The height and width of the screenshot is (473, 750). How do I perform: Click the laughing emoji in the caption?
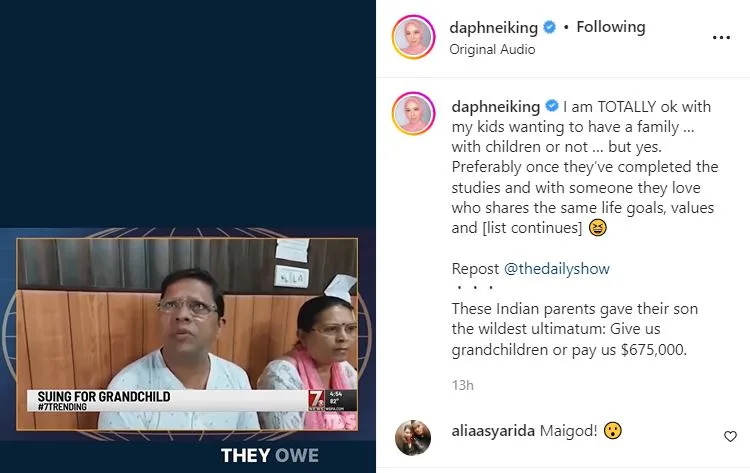[597, 228]
